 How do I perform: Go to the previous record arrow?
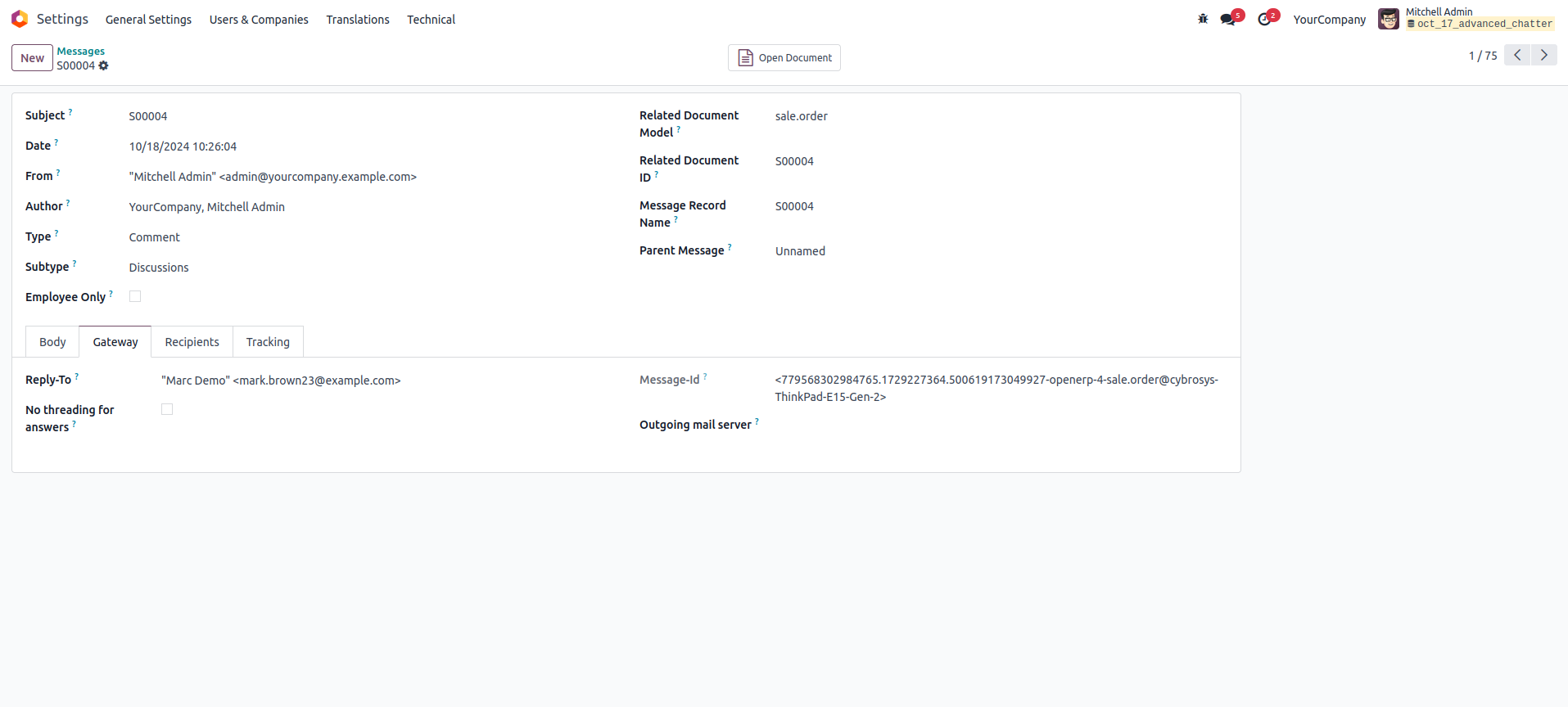click(1517, 55)
